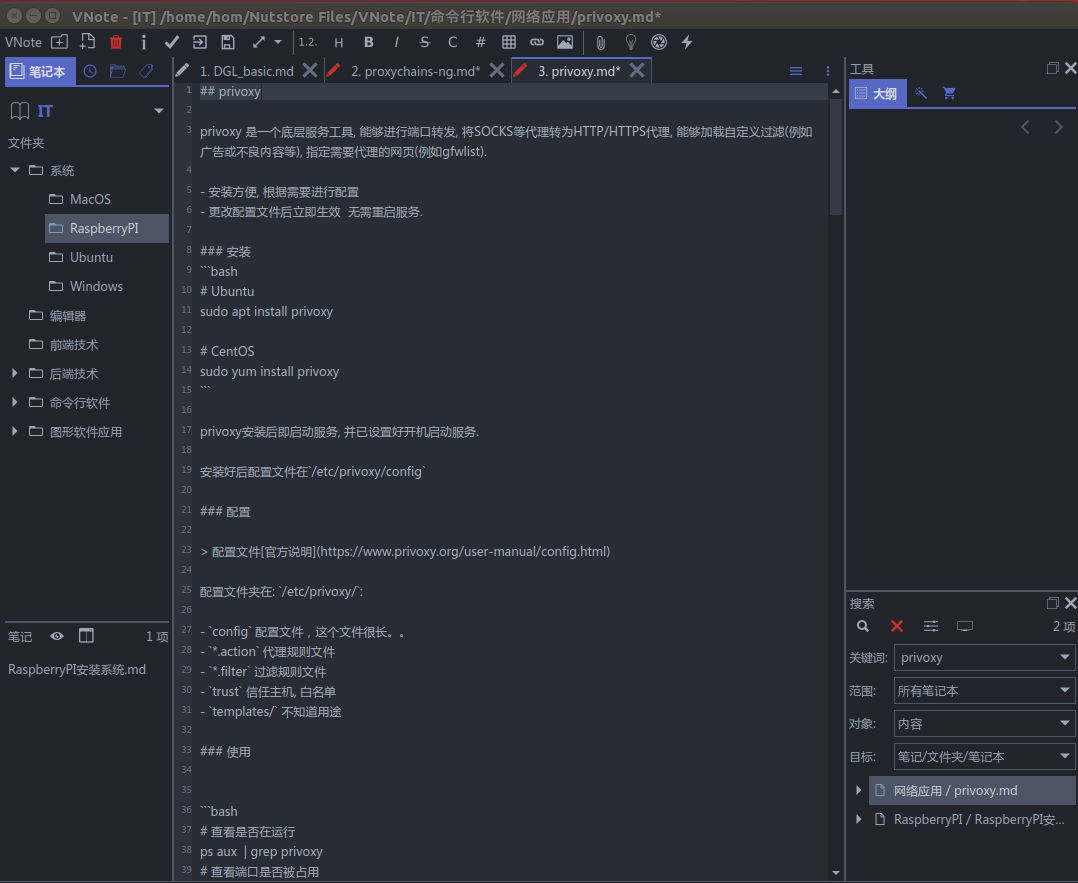Screen dimensions: 1078x883
Task: Open the 关键词 keyword combo box
Action: click(x=984, y=657)
